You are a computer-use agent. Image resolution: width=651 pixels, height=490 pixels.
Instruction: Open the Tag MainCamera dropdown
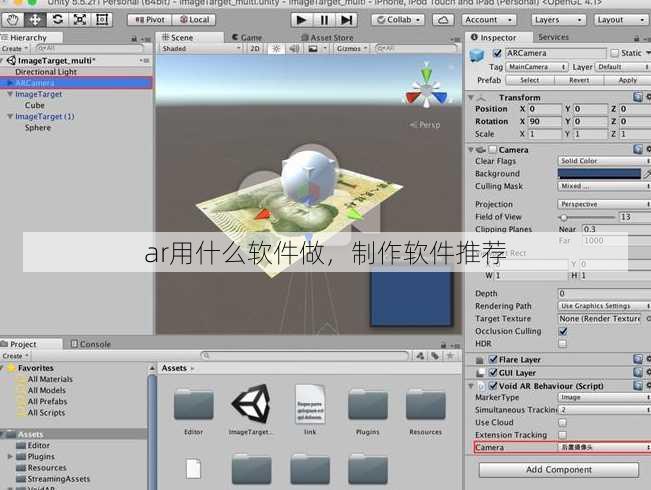(x=536, y=67)
